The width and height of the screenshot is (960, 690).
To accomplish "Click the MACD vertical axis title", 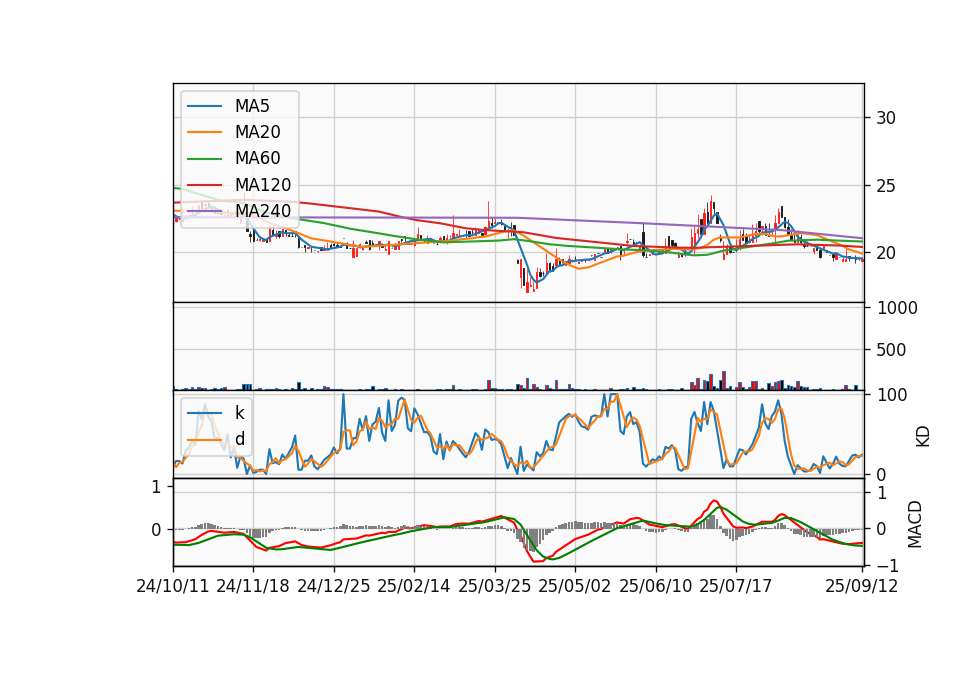I will 915,523.
